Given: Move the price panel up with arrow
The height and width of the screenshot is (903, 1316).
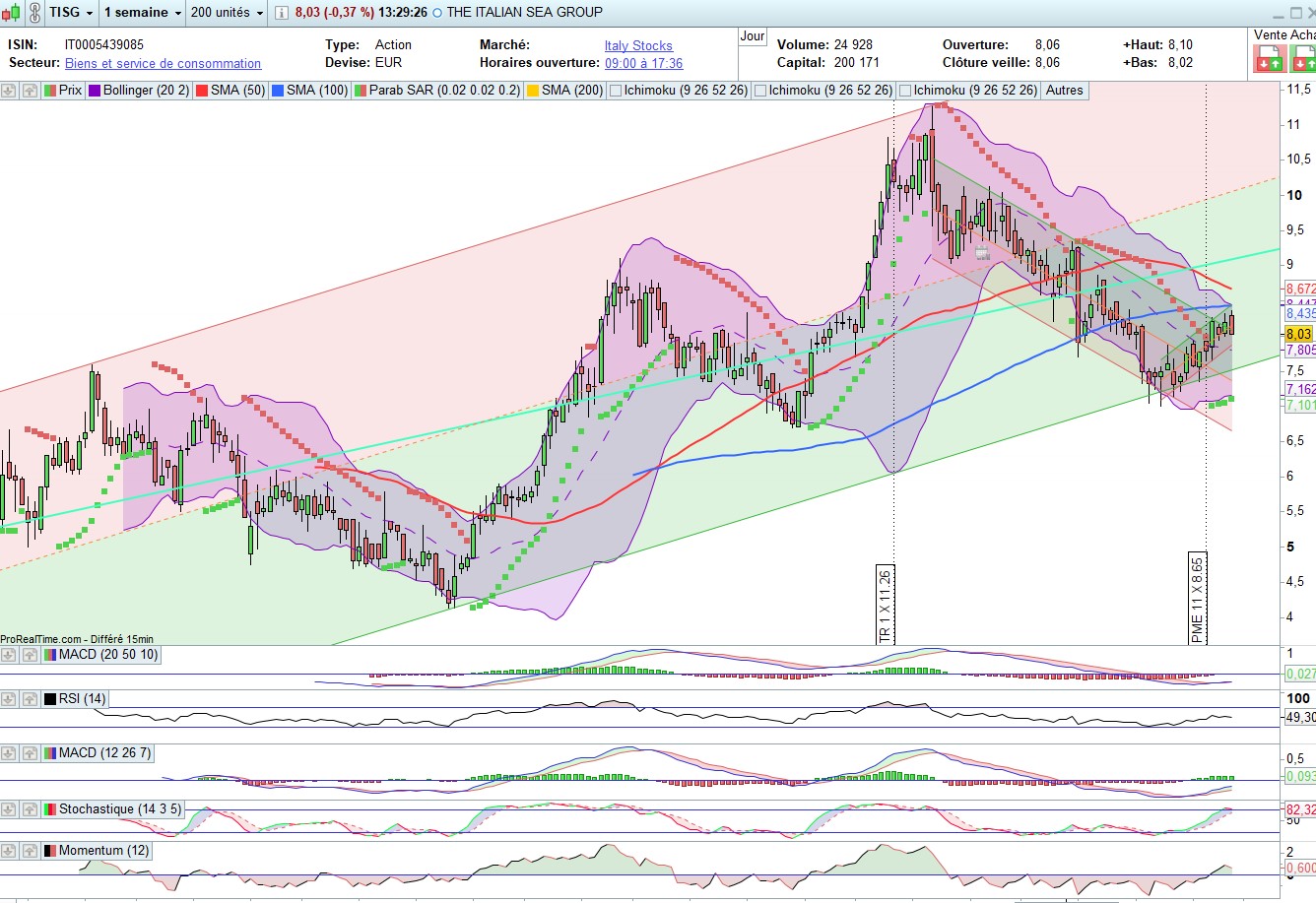Looking at the screenshot, I should [30, 90].
